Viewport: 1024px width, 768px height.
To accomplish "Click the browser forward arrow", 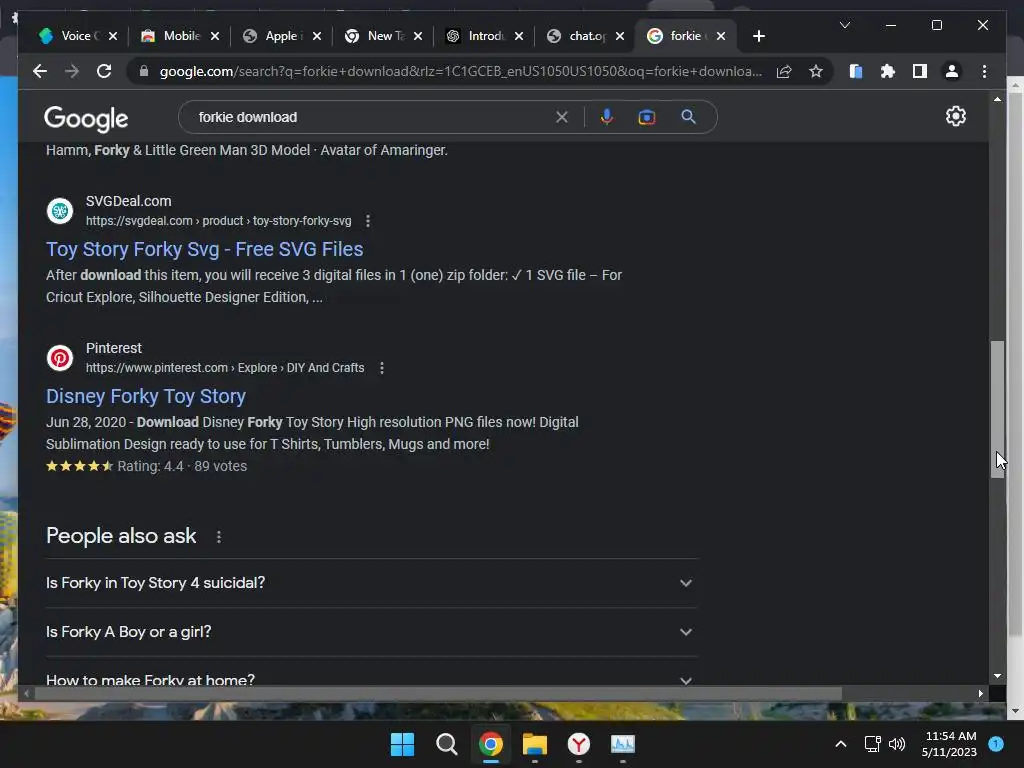I will 72,71.
